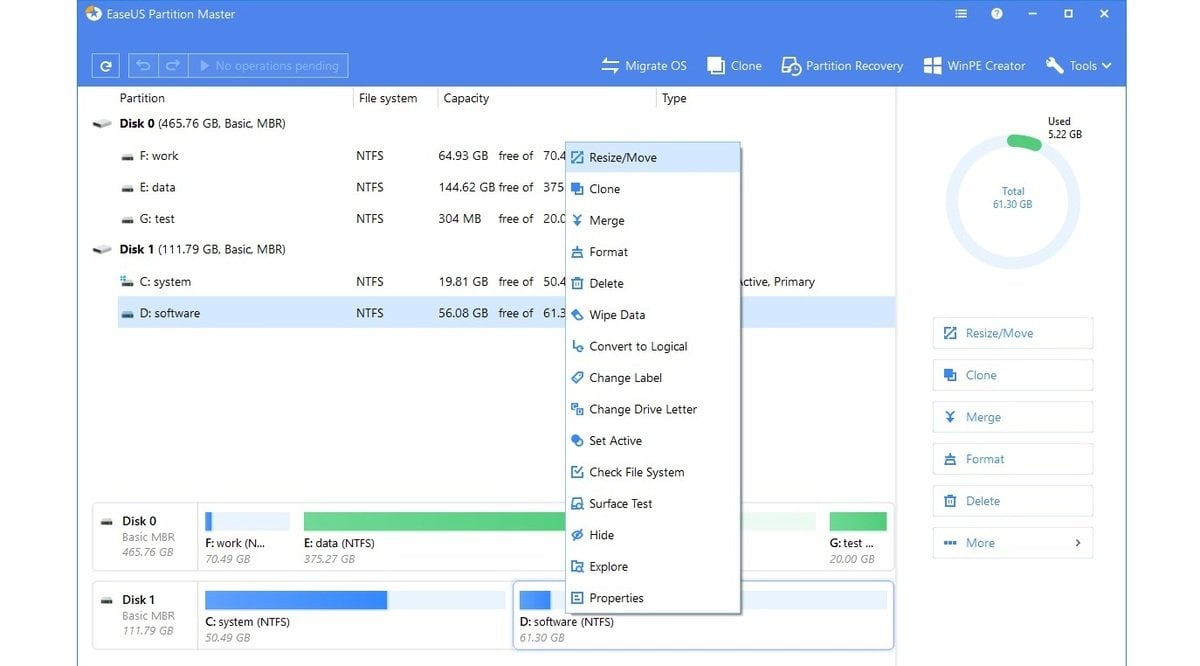The image size is (1200, 666).
Task: Click 19.81 GB free capacity text
Action: pyautogui.click(x=463, y=282)
